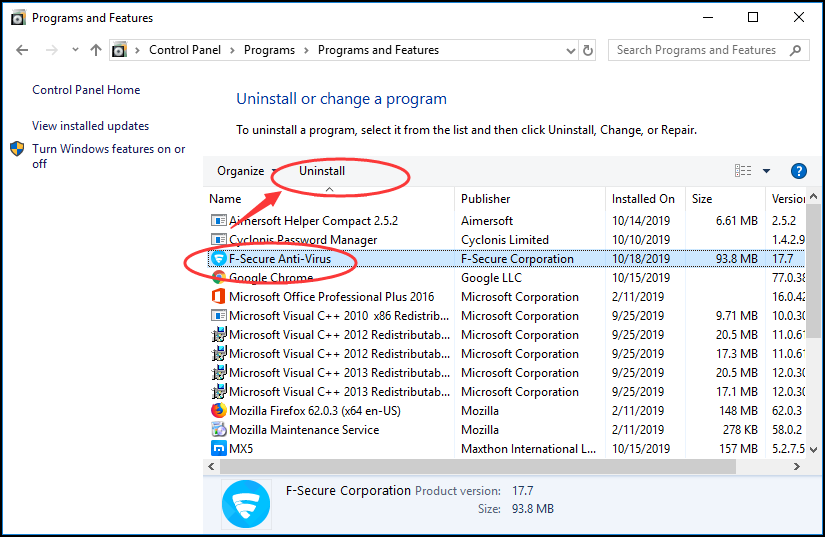The height and width of the screenshot is (537, 825).
Task: Click the Uninstall toolbar button
Action: coord(322,171)
